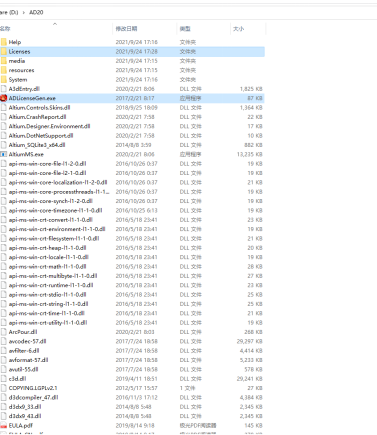
Task: Click the AltiumMS.exe application icon
Action: pyautogui.click(x=4, y=154)
